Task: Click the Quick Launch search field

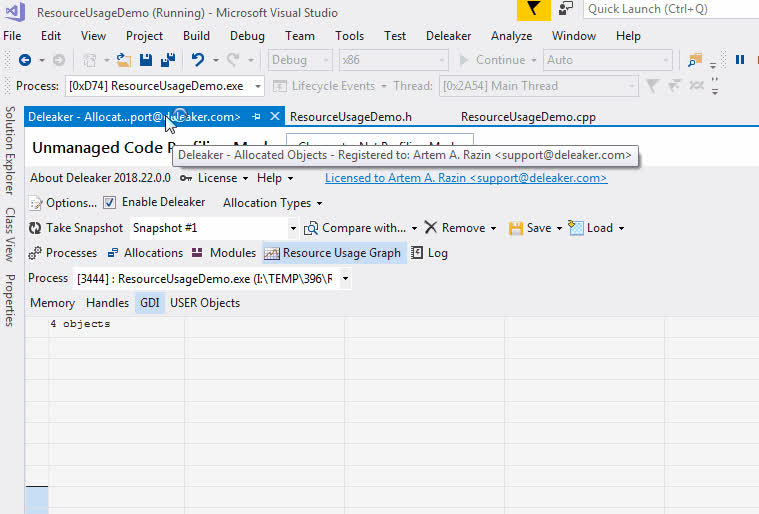Action: pos(671,9)
